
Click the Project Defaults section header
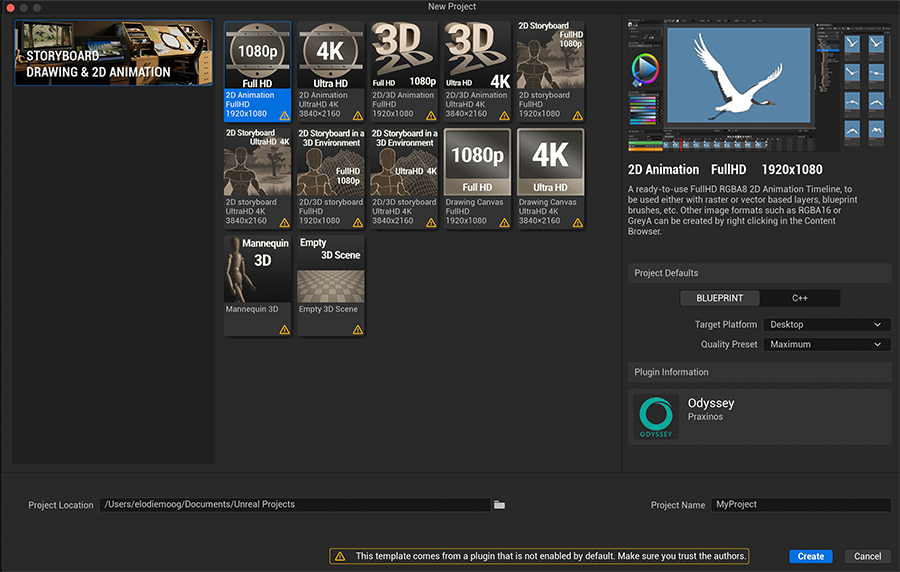click(759, 273)
